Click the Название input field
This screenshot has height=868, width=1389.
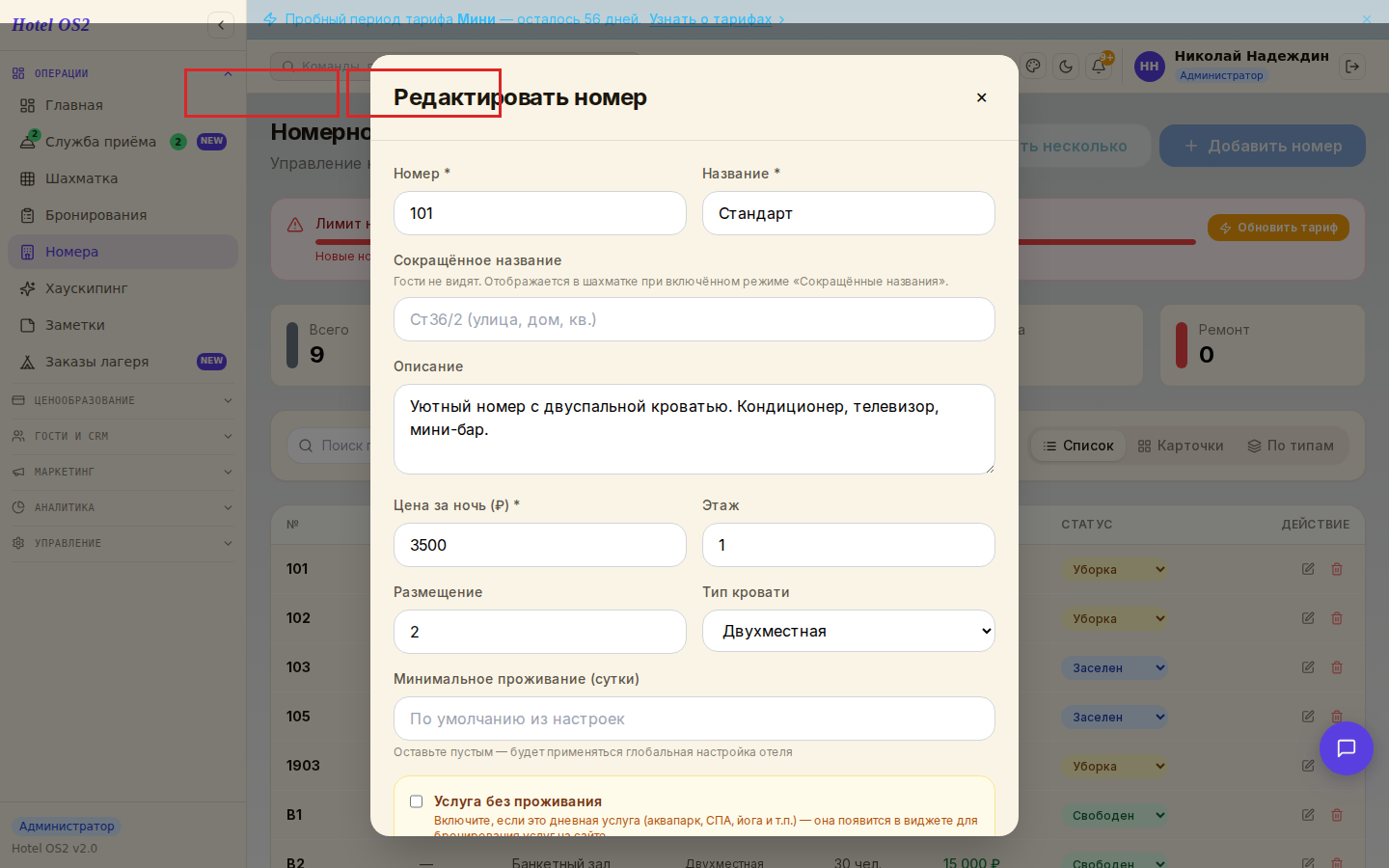[849, 213]
